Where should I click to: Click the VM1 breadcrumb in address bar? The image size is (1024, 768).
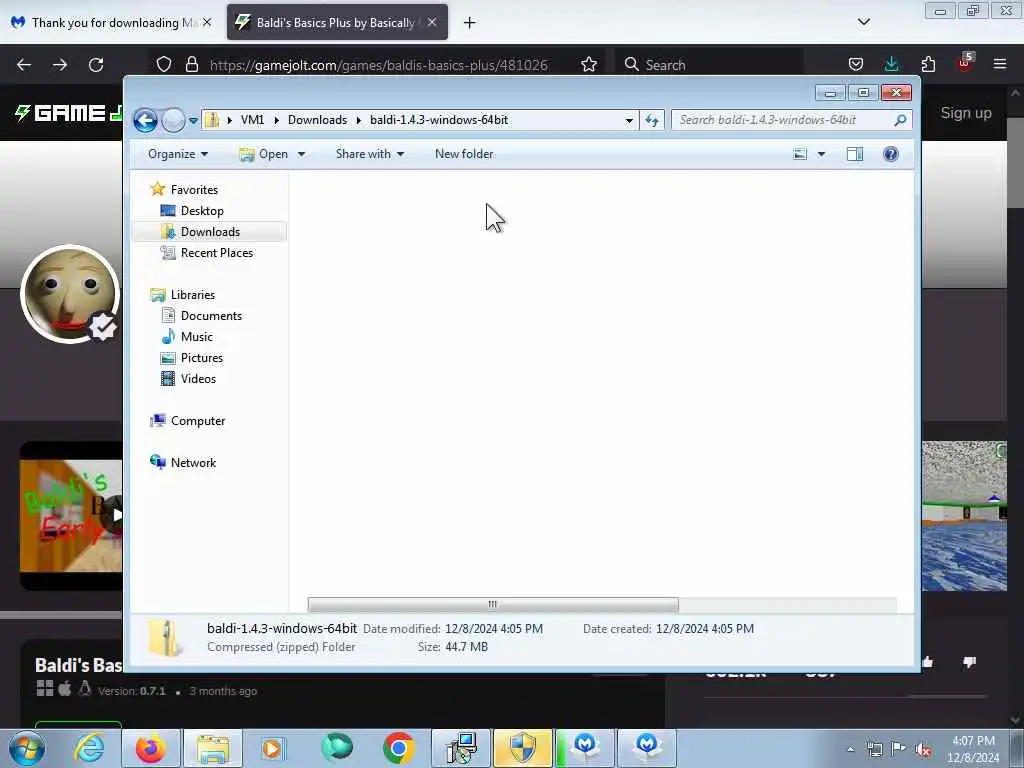click(252, 120)
